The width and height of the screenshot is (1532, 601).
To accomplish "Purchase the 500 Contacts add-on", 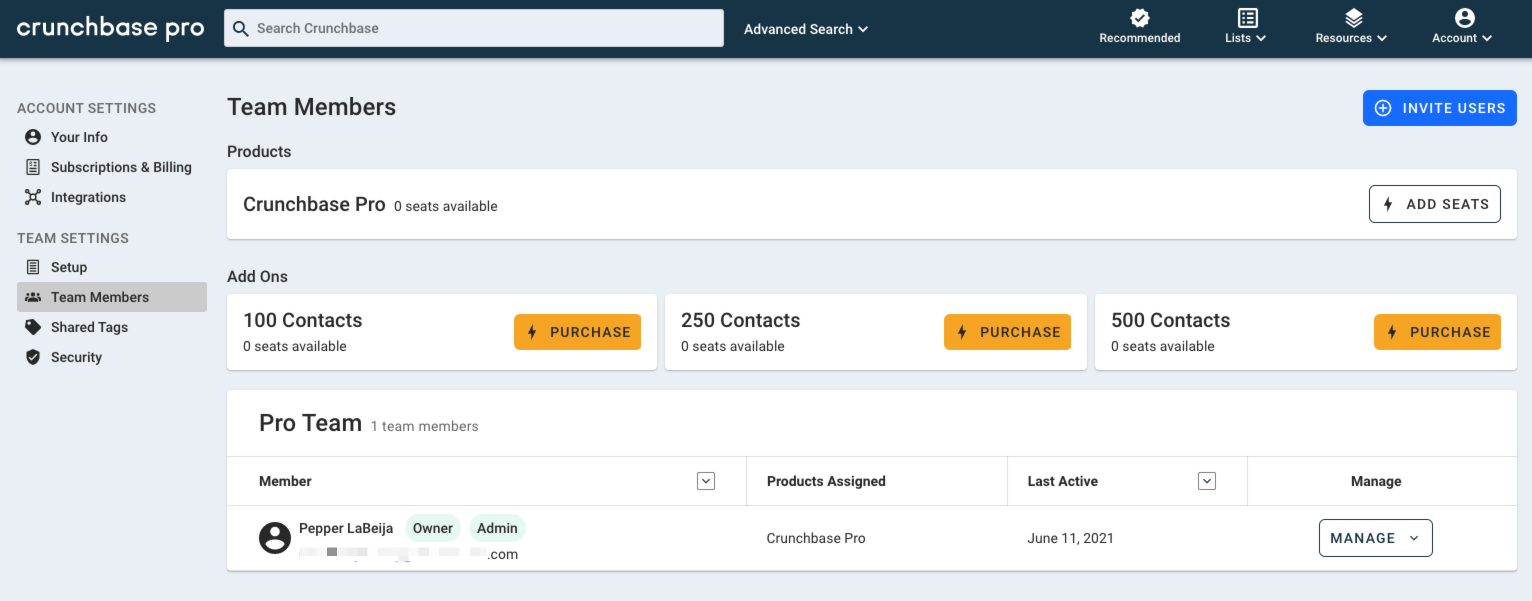I will click(1437, 332).
